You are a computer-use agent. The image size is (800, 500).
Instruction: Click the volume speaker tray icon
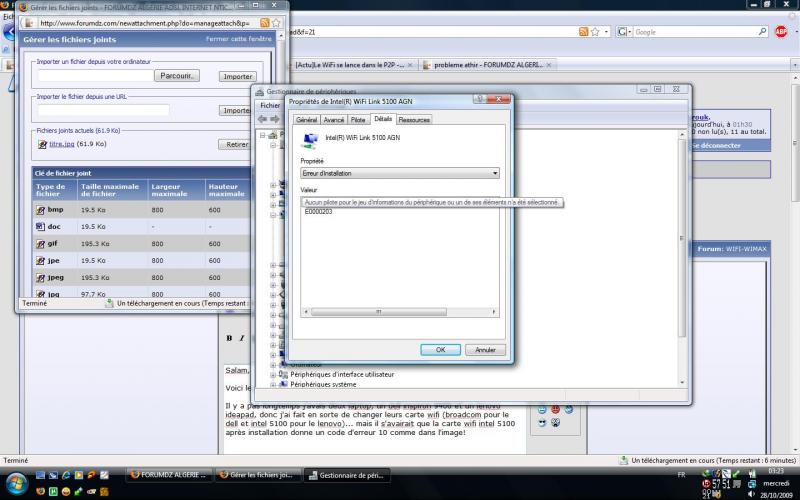[751, 494]
